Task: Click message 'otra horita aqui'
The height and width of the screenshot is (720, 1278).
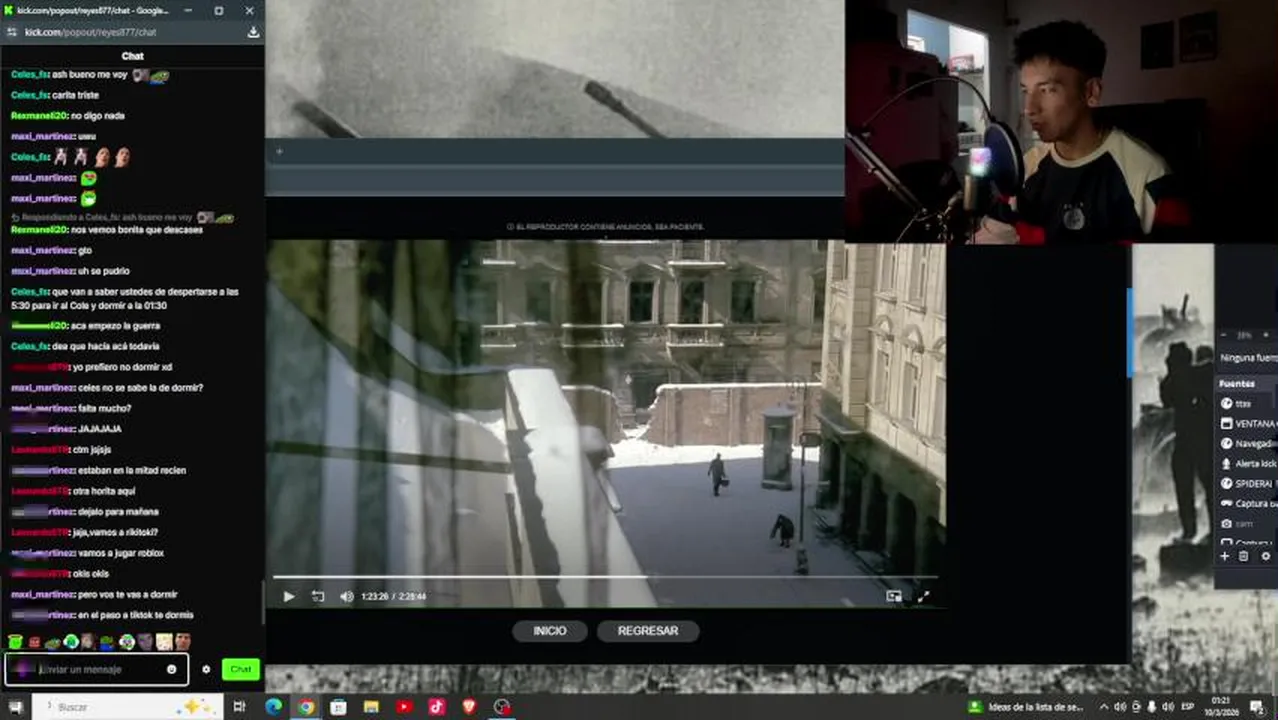Action: click(x=104, y=491)
